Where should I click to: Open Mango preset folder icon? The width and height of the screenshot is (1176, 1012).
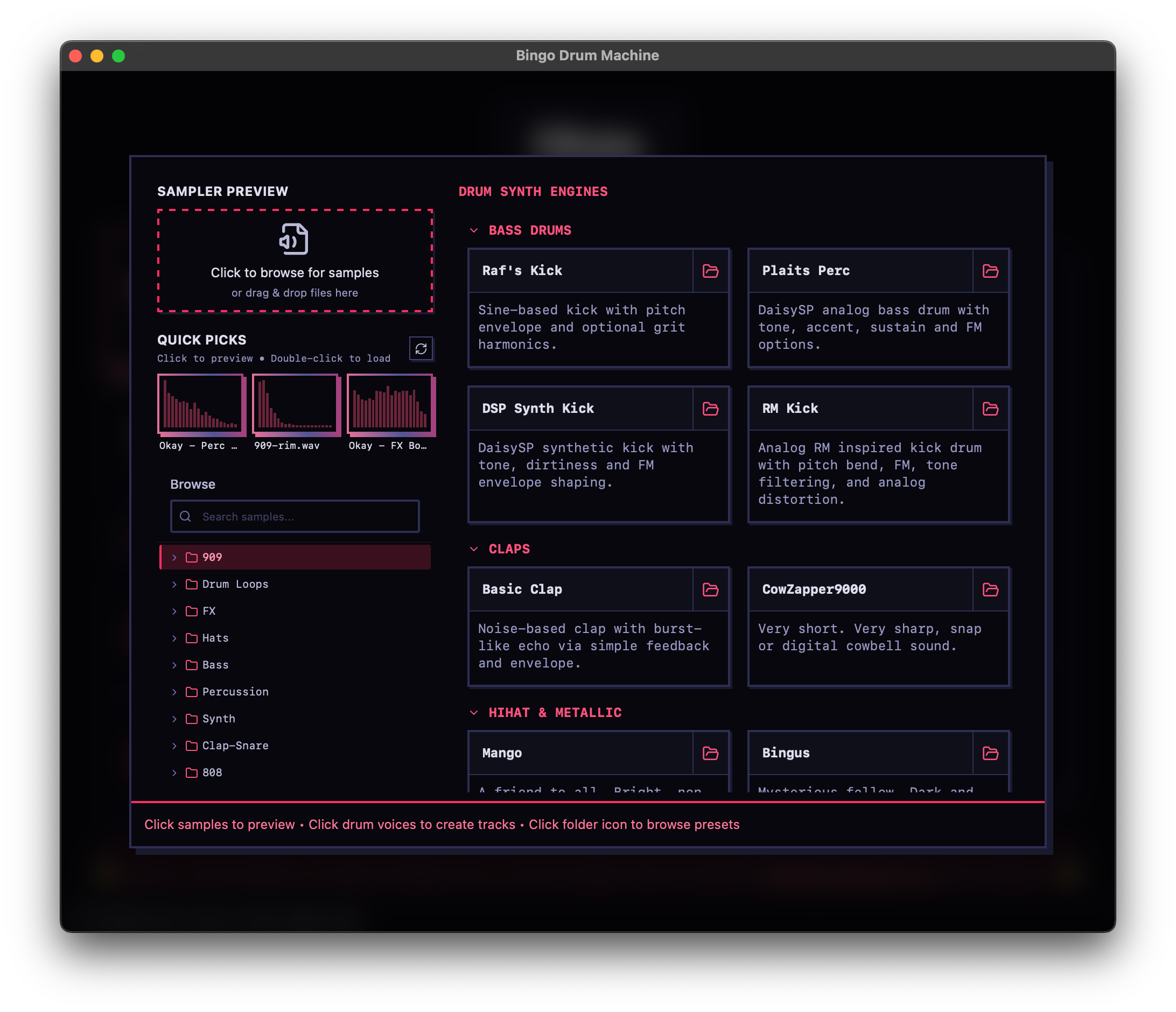[x=710, y=753]
